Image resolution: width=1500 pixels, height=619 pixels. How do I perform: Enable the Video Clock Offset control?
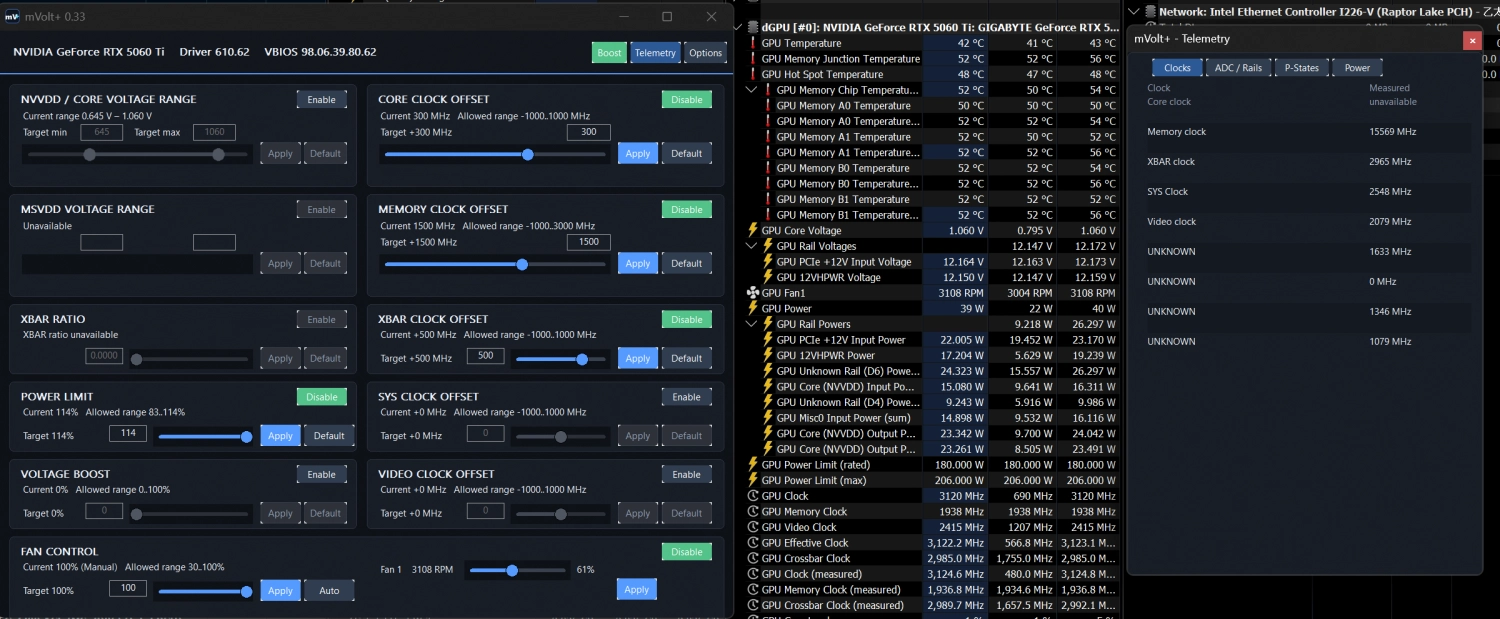pyautogui.click(x=687, y=474)
